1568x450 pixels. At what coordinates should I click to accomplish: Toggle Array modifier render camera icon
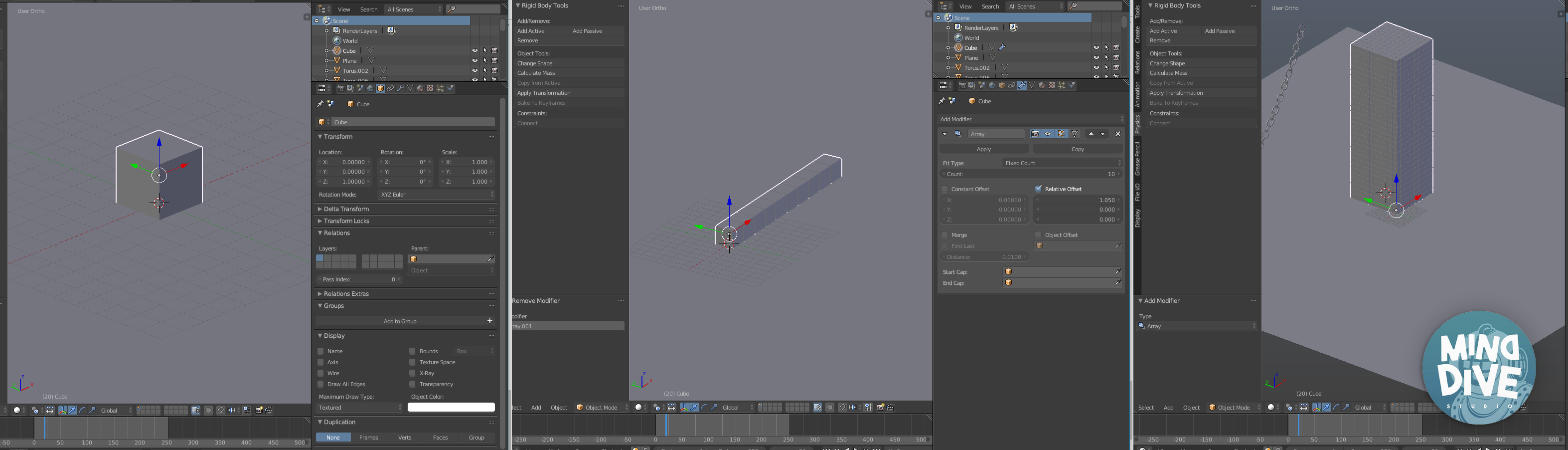[1035, 134]
